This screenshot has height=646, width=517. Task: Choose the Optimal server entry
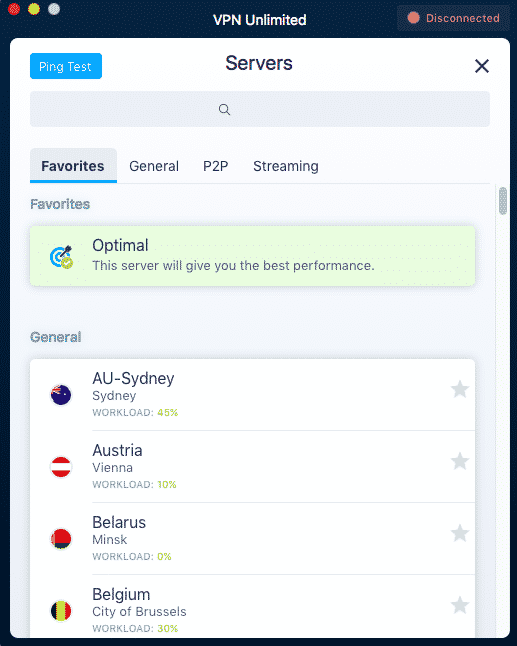coord(253,255)
